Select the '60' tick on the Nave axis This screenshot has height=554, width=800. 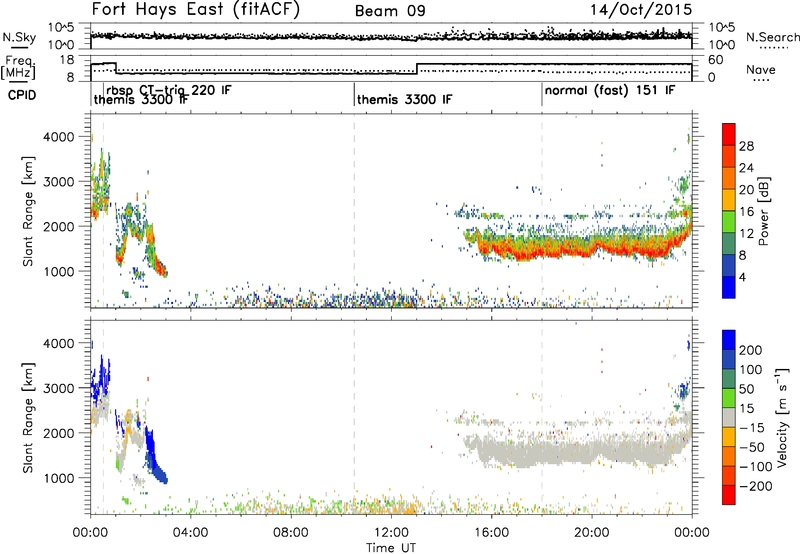716,60
